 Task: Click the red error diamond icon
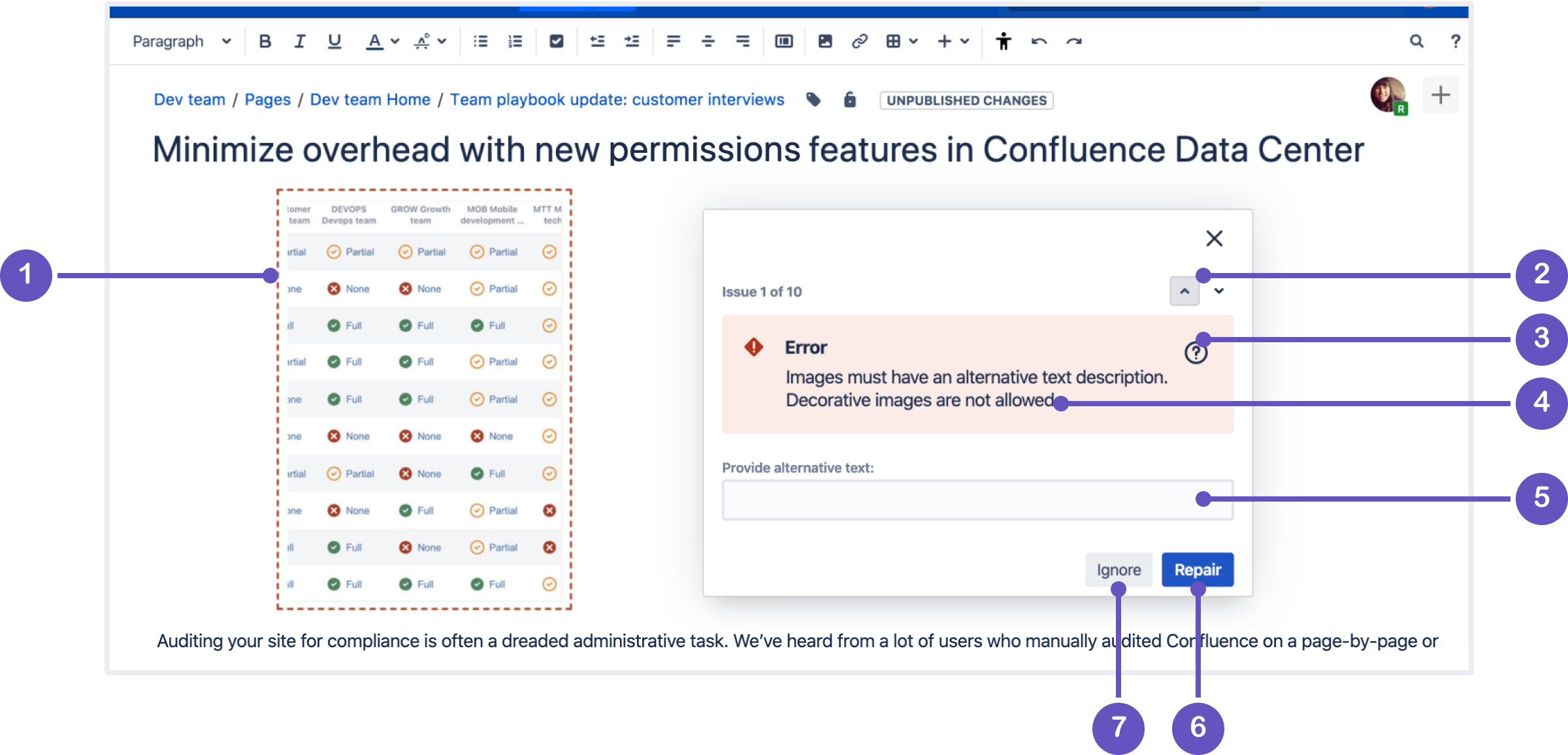tap(753, 347)
